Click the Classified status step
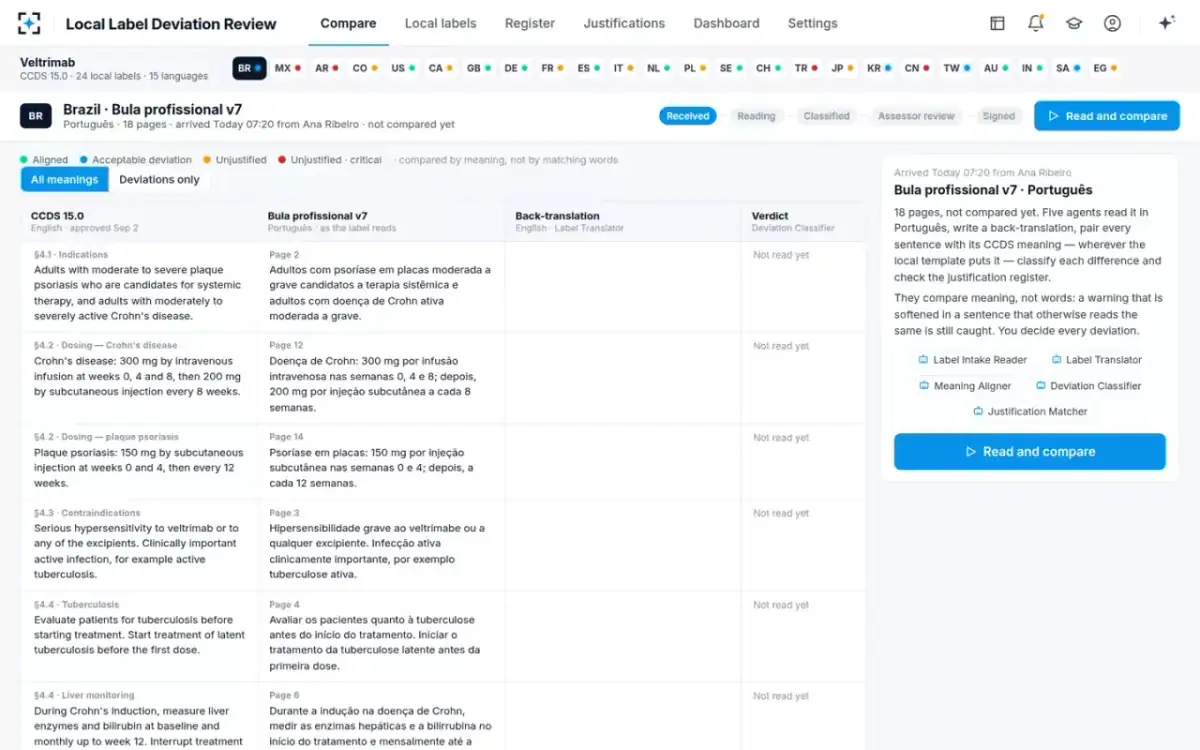 pos(826,116)
